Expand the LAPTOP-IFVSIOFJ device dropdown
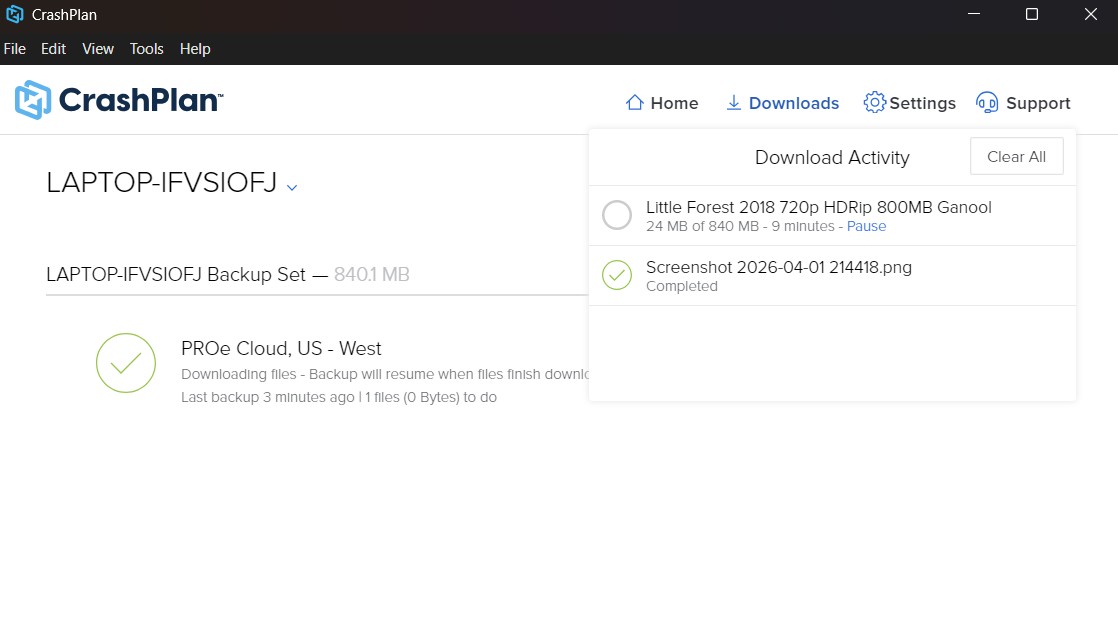The height and width of the screenshot is (629, 1118). click(291, 187)
